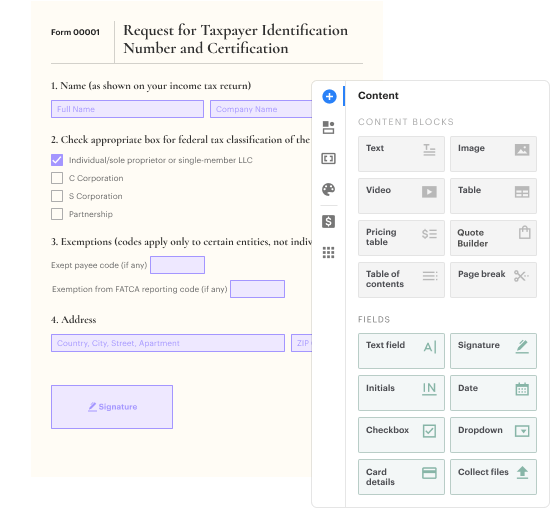Check the C Corporation checkbox
The width and height of the screenshot is (550, 509).
(57, 178)
